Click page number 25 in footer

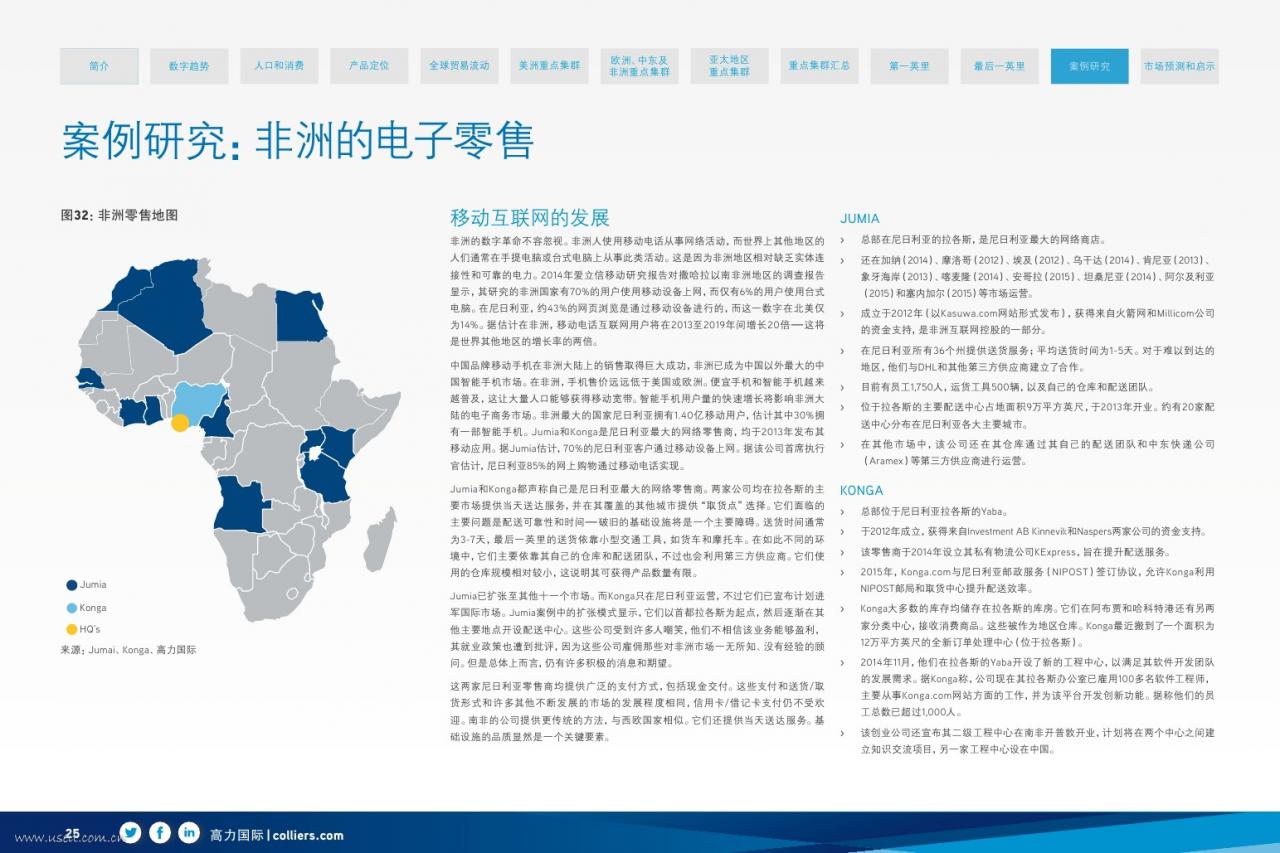point(72,833)
